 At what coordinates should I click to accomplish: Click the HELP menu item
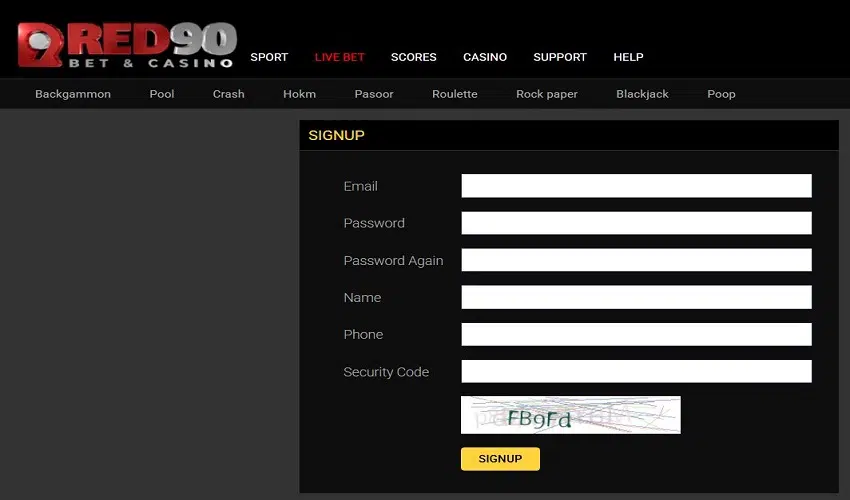point(628,57)
